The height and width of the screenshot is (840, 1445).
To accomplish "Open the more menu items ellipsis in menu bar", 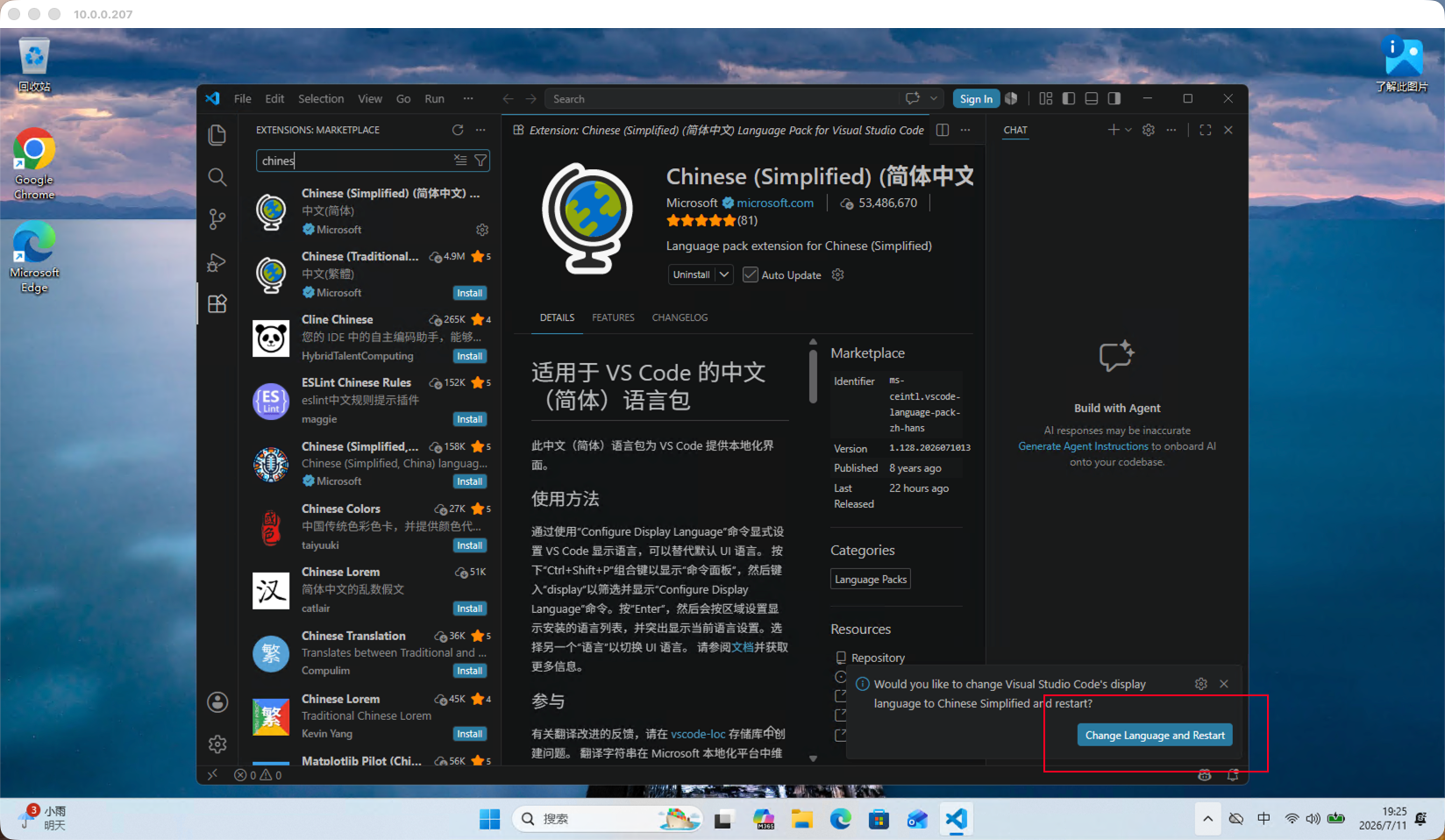I will point(468,99).
